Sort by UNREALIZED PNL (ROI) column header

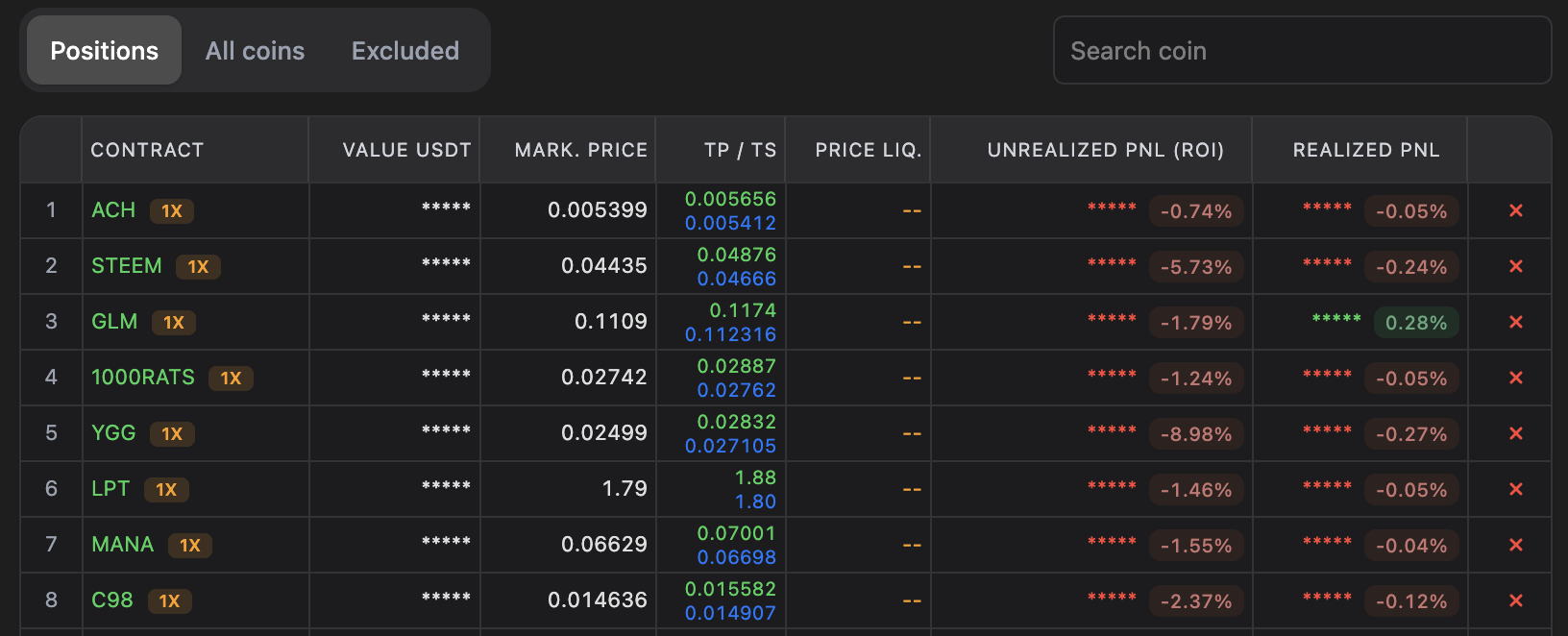click(x=1106, y=150)
